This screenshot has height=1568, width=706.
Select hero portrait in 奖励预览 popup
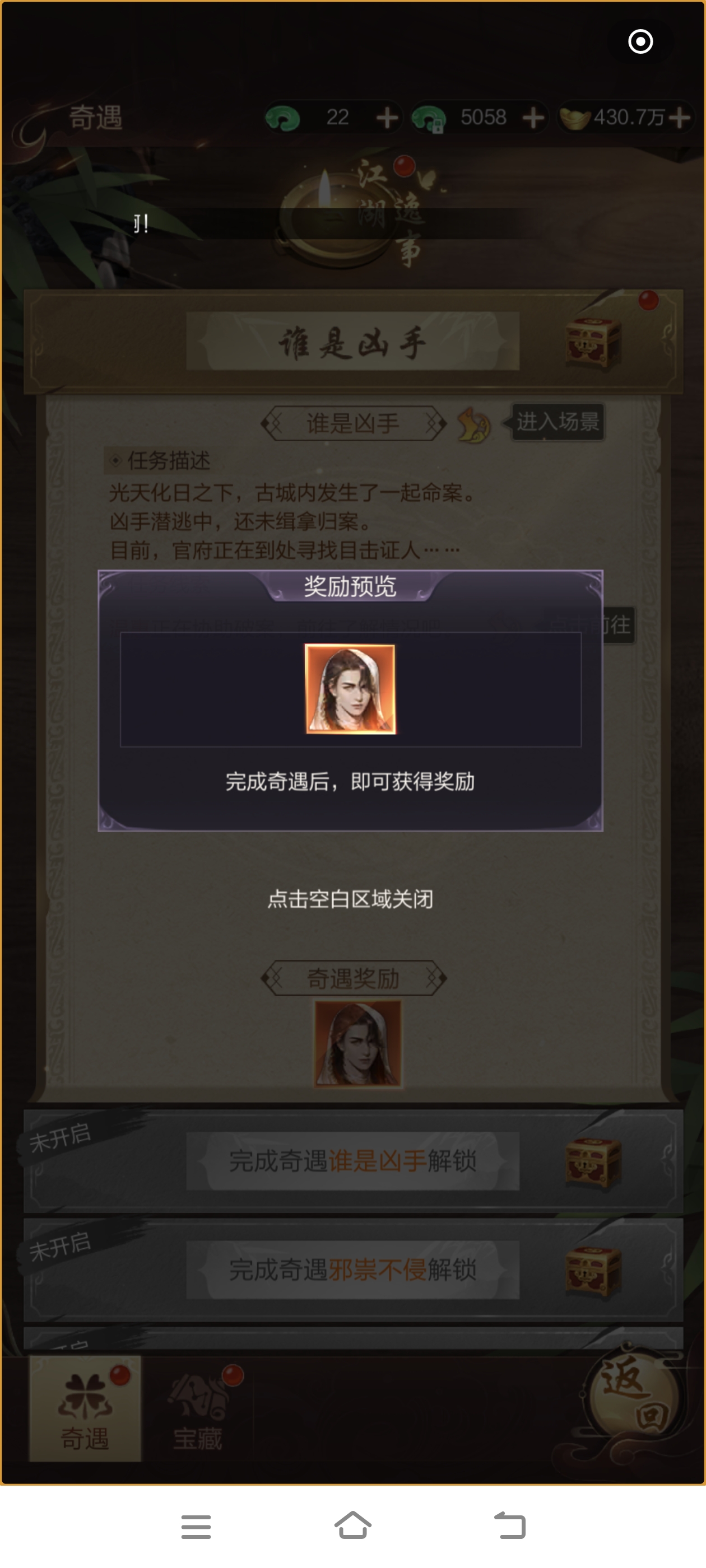click(x=350, y=689)
